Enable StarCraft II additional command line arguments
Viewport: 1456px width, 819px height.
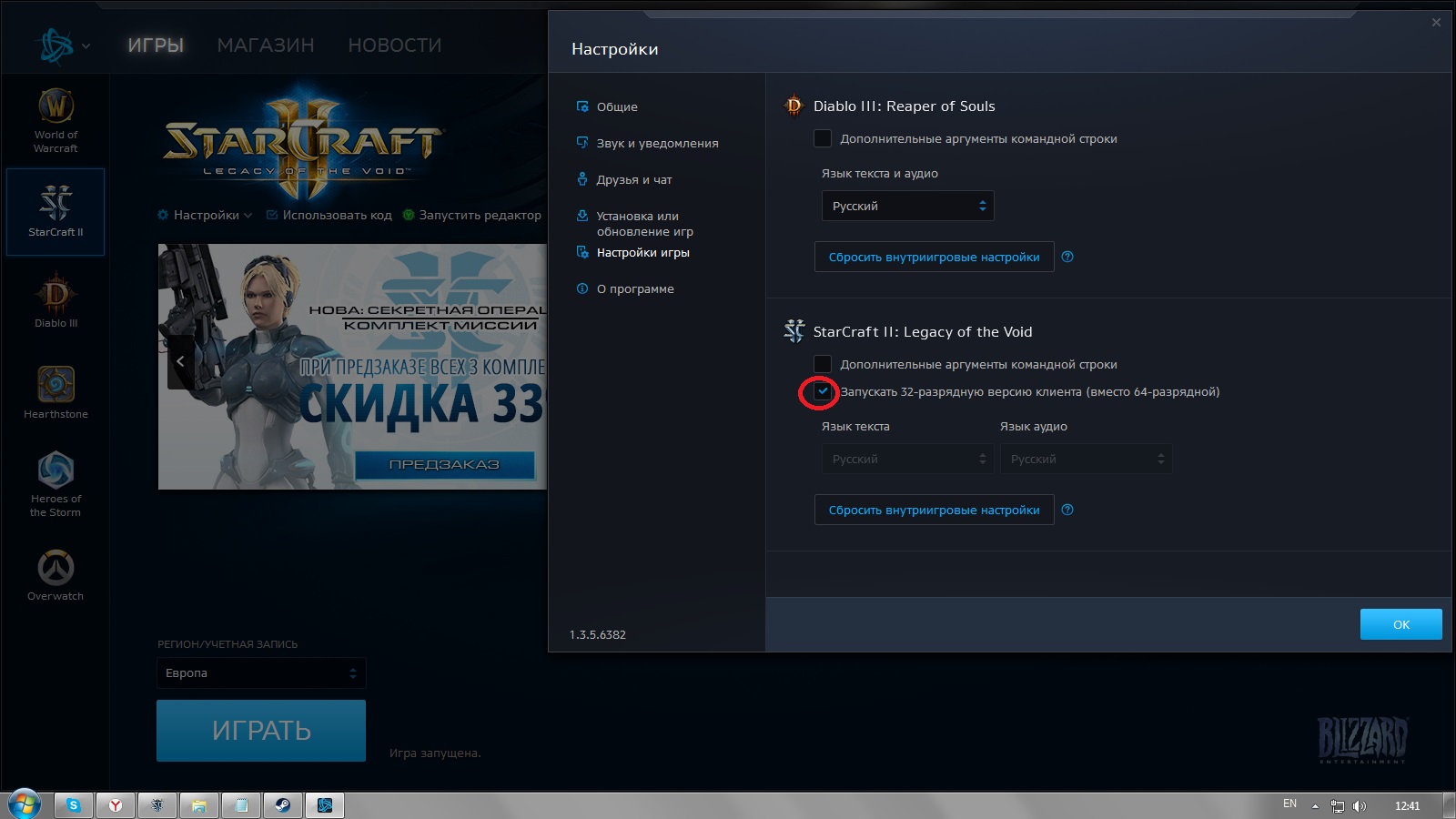[823, 364]
